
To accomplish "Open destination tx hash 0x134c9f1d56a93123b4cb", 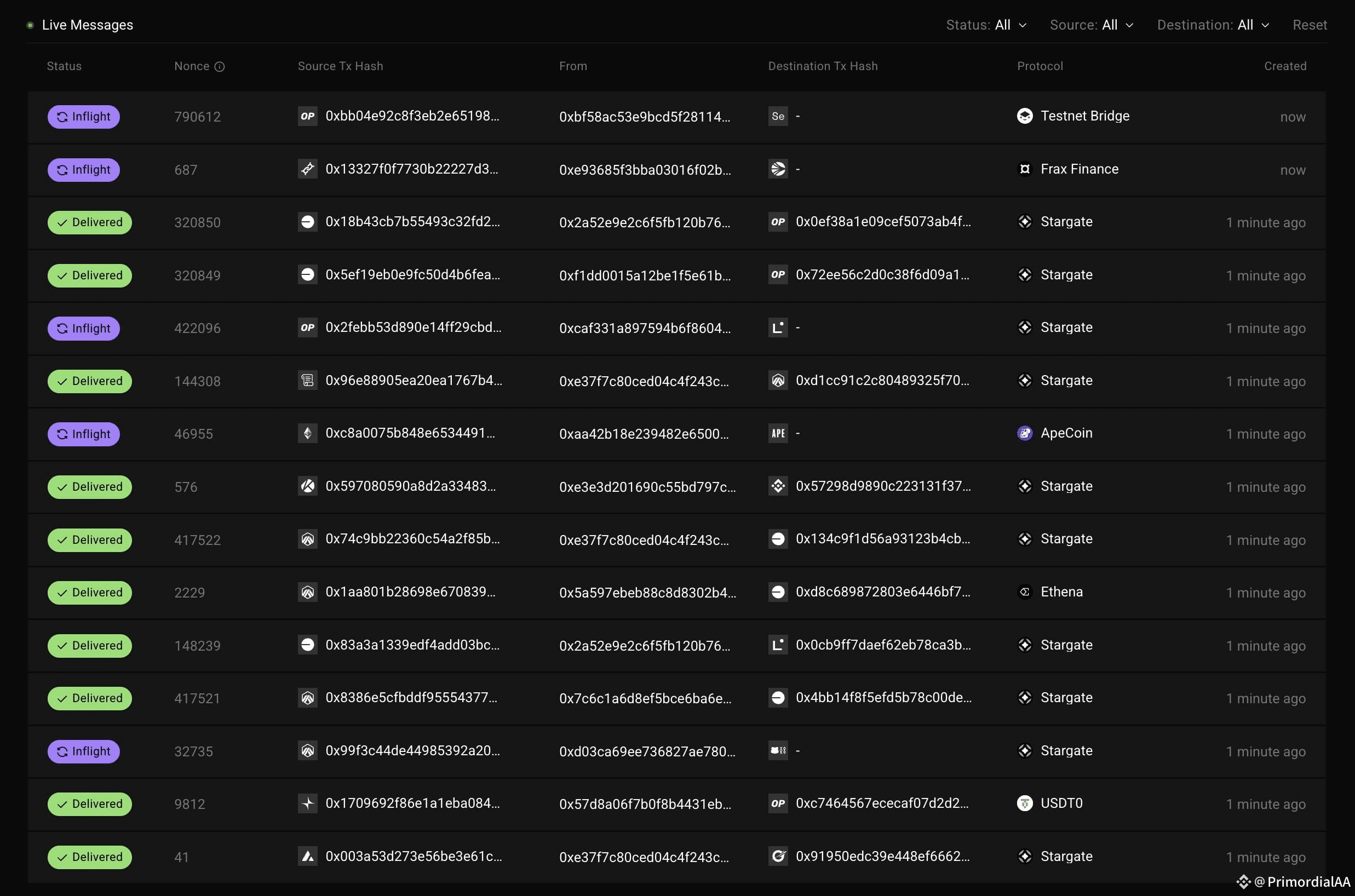I will coord(883,539).
